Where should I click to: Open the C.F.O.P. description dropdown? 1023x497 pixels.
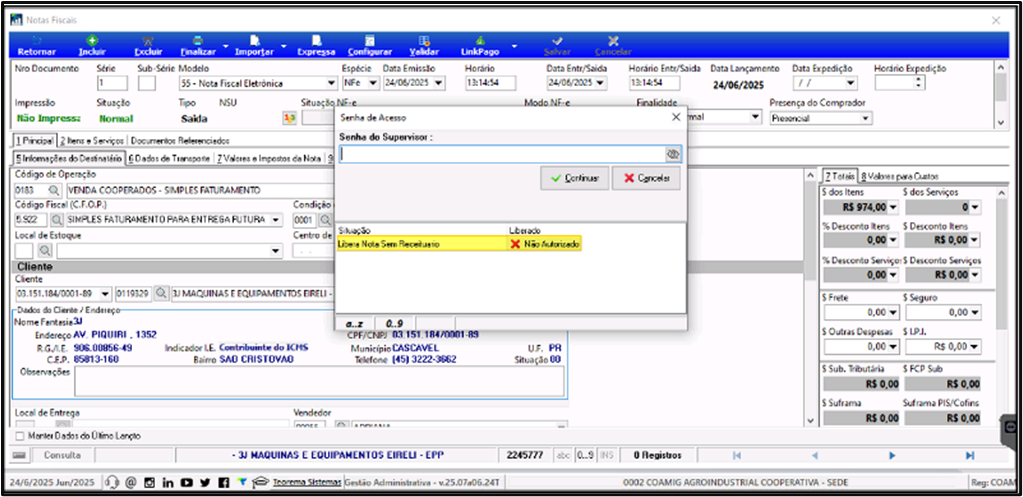(278, 219)
